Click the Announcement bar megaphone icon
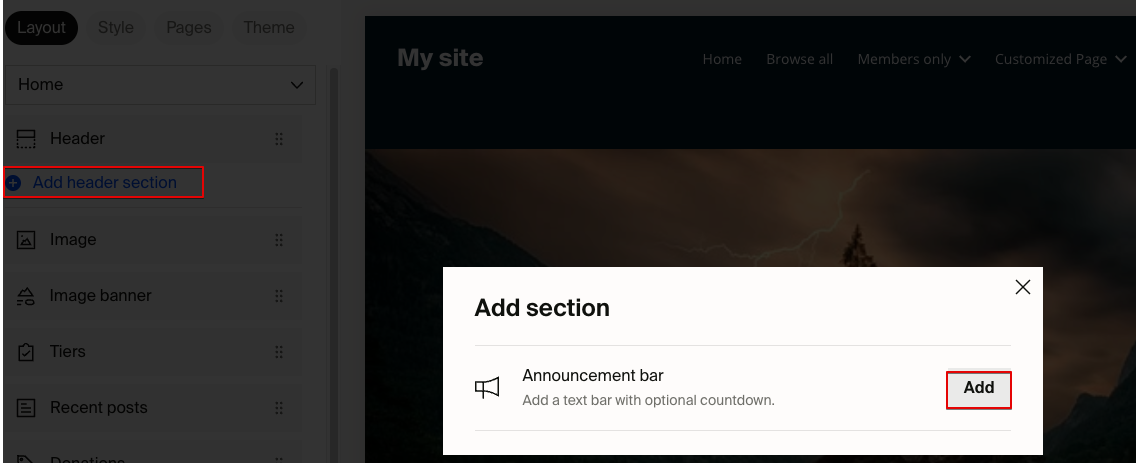The image size is (1136, 463). (x=487, y=388)
